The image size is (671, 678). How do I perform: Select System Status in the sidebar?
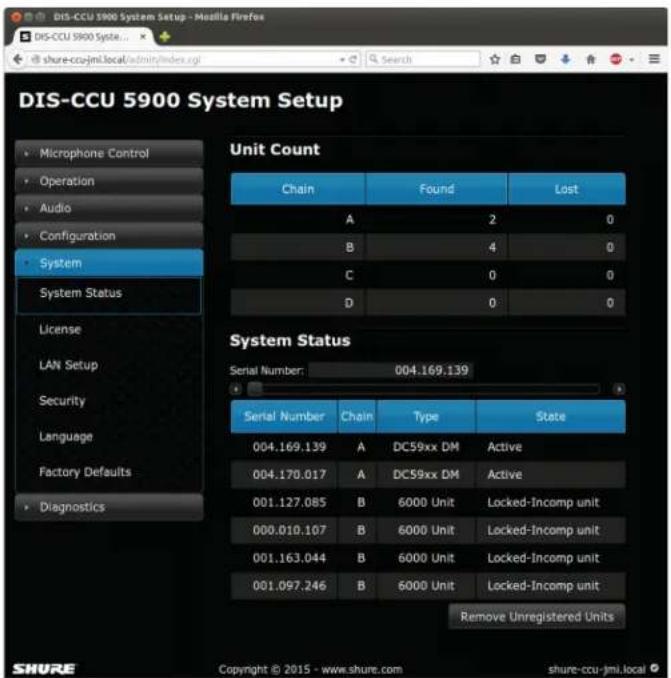[x=109, y=294]
